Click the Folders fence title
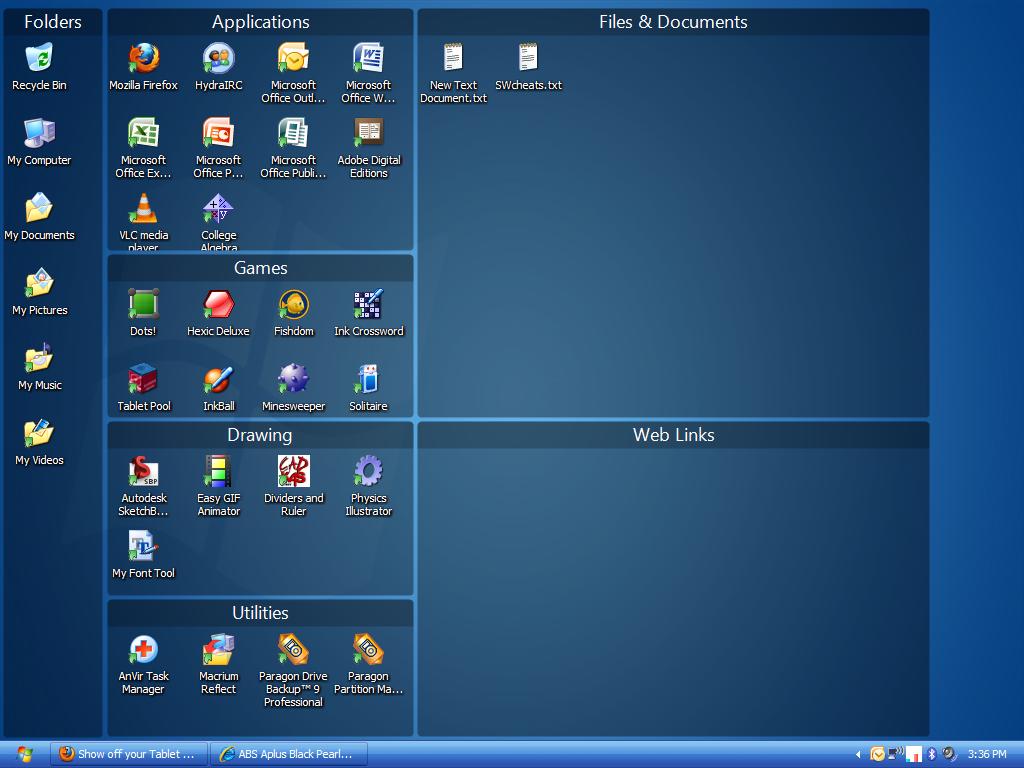The width and height of the screenshot is (1024, 768). coord(53,22)
